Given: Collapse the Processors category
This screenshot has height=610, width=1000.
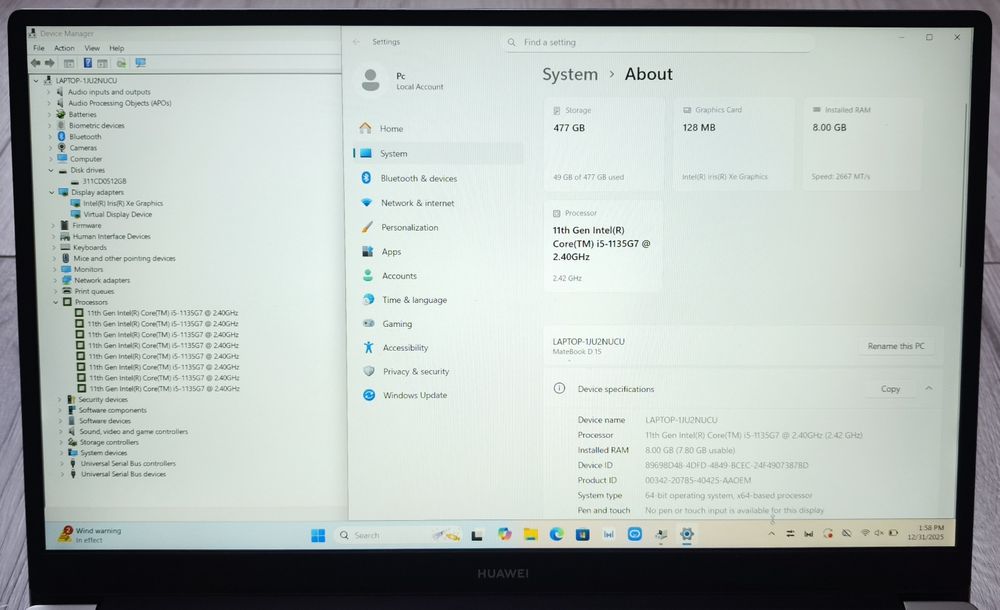Looking at the screenshot, I should click(x=55, y=302).
